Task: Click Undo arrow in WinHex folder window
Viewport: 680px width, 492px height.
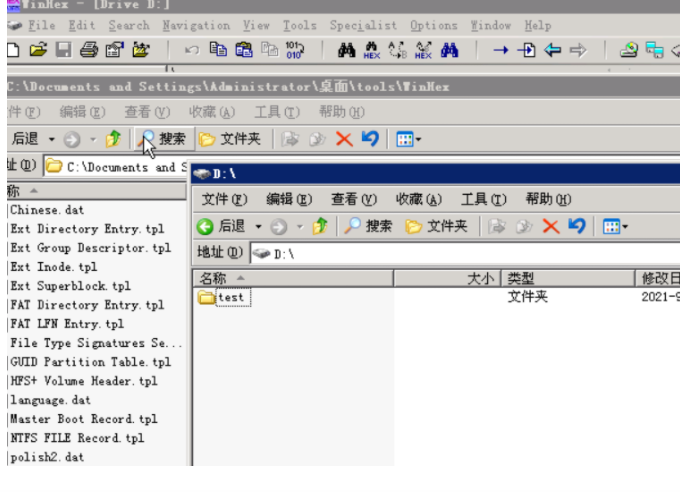Action: pyautogui.click(x=370, y=139)
